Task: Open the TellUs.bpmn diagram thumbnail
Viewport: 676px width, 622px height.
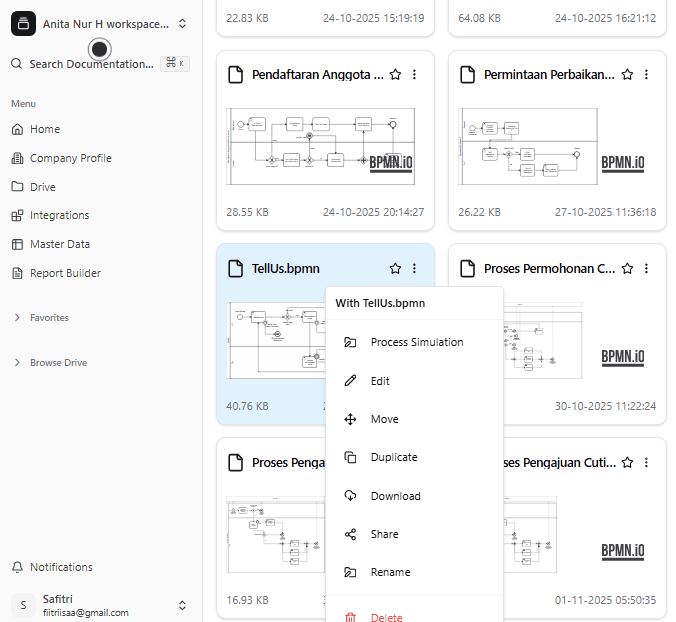Action: pyautogui.click(x=276, y=341)
